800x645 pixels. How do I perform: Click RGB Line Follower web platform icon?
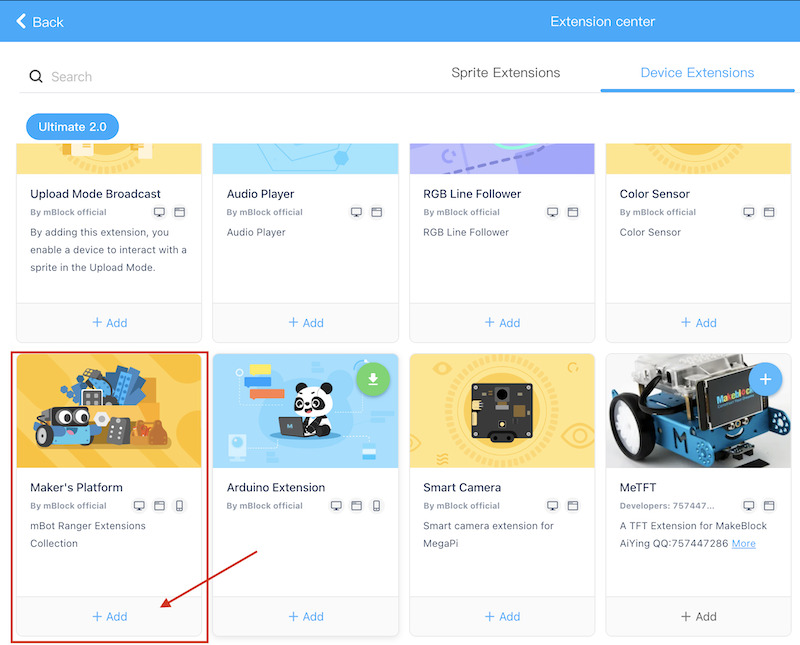[x=573, y=212]
